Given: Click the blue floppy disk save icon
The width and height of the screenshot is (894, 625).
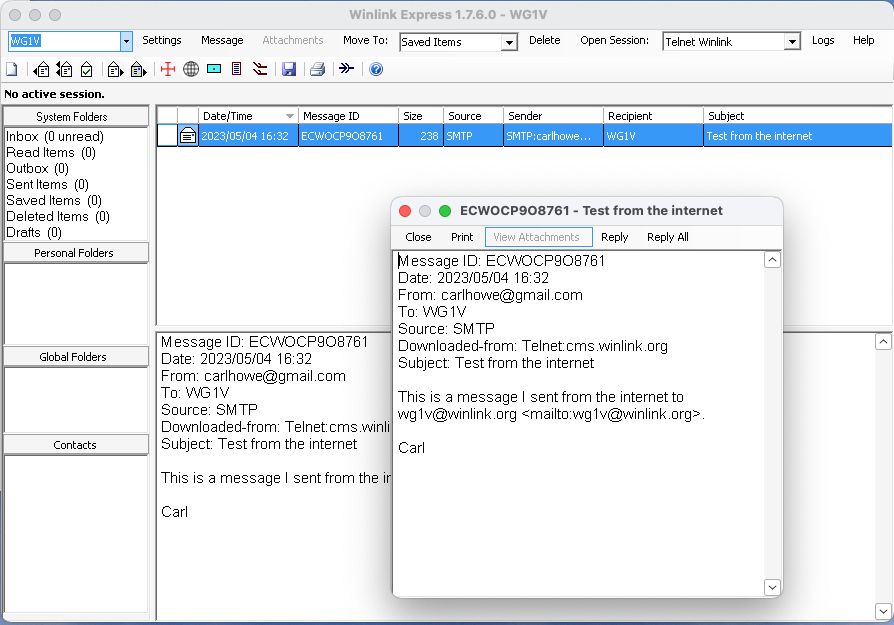Looking at the screenshot, I should point(289,69).
